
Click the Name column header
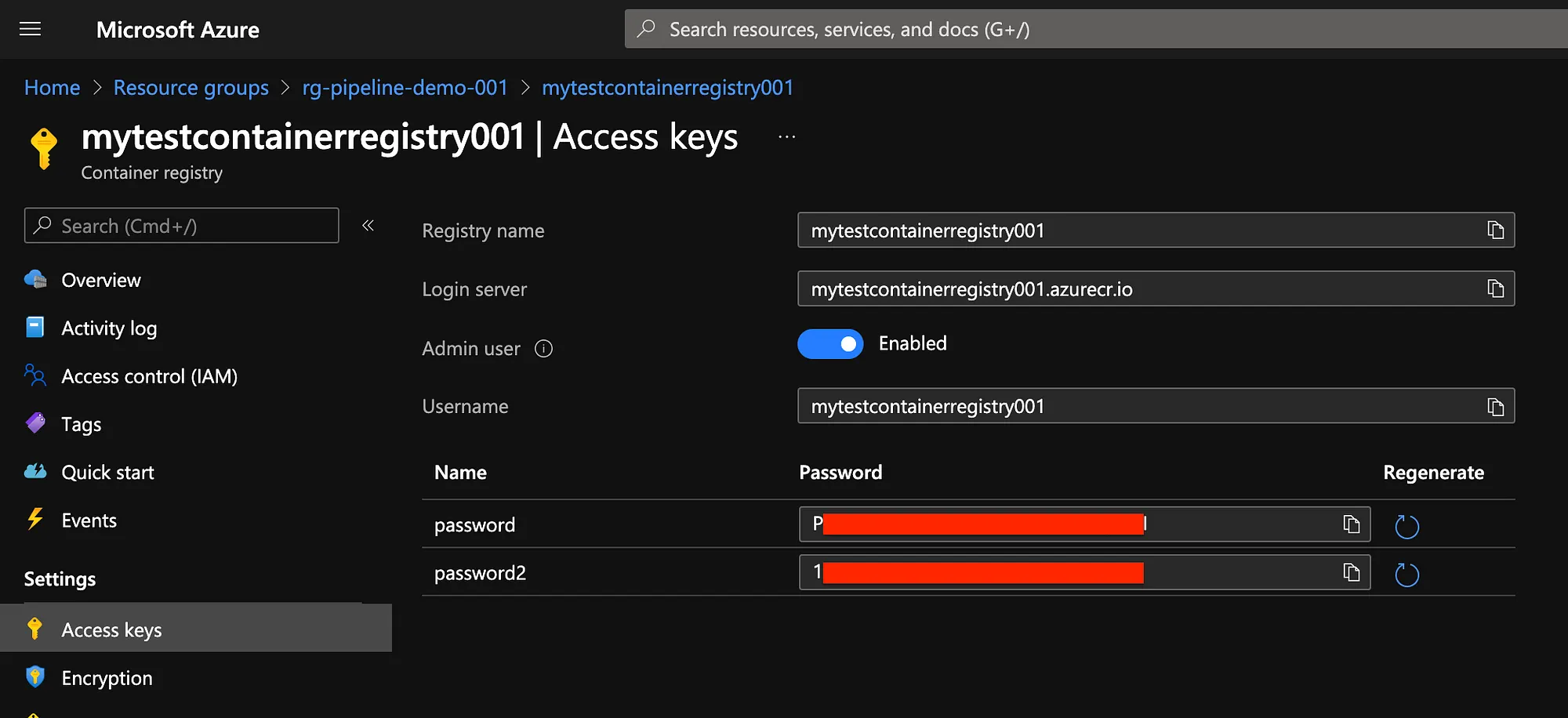460,472
